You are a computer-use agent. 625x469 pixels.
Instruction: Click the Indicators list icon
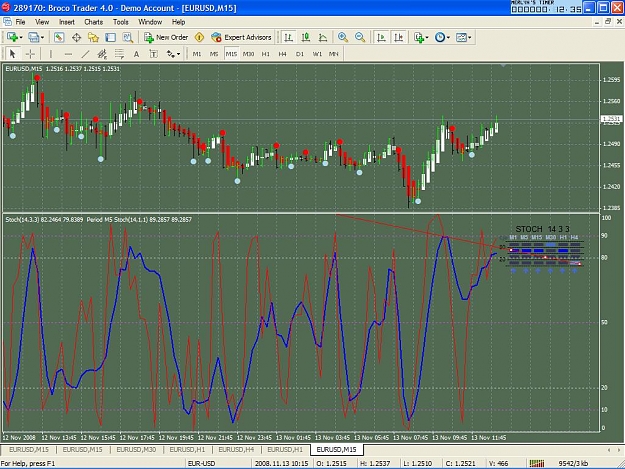click(419, 37)
